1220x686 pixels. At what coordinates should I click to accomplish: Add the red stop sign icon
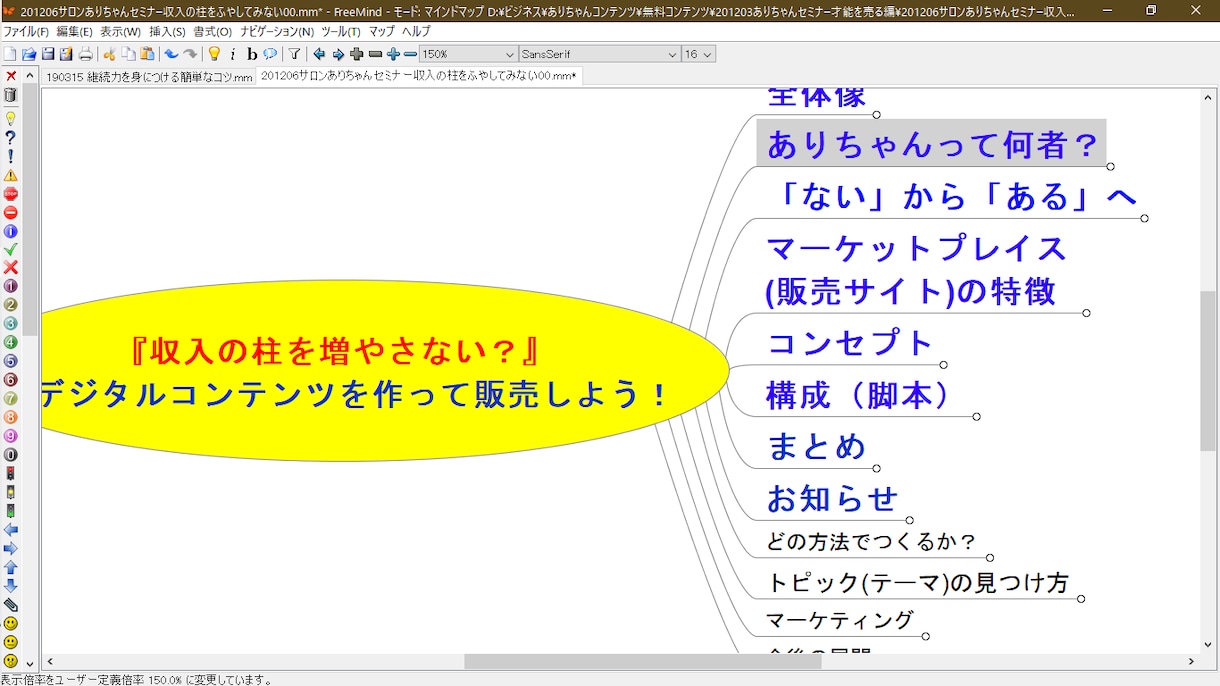coord(11,194)
